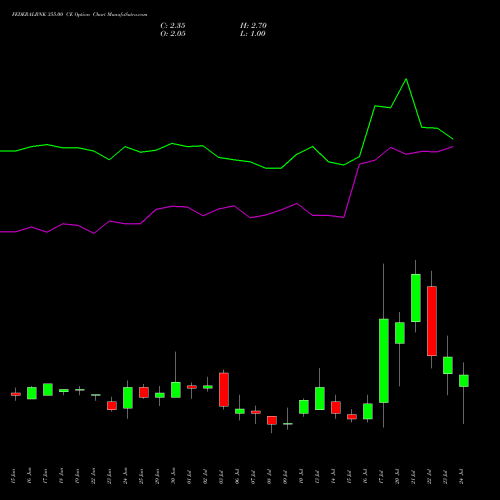Screen dimensions: 500x500
Task: Click the '01 Jul' date axis label
Action: tap(189, 477)
